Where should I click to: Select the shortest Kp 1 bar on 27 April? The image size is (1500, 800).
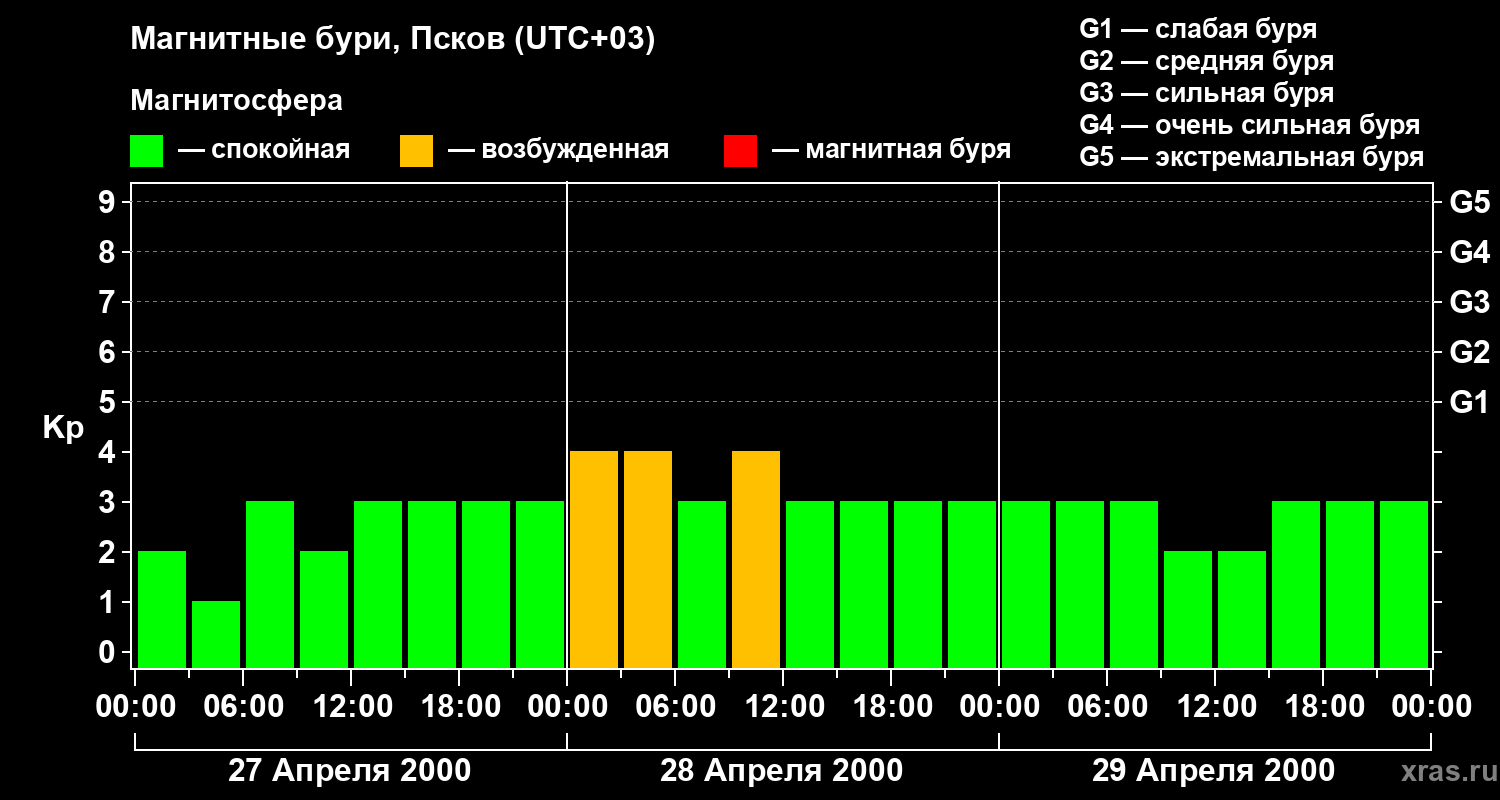click(x=216, y=634)
